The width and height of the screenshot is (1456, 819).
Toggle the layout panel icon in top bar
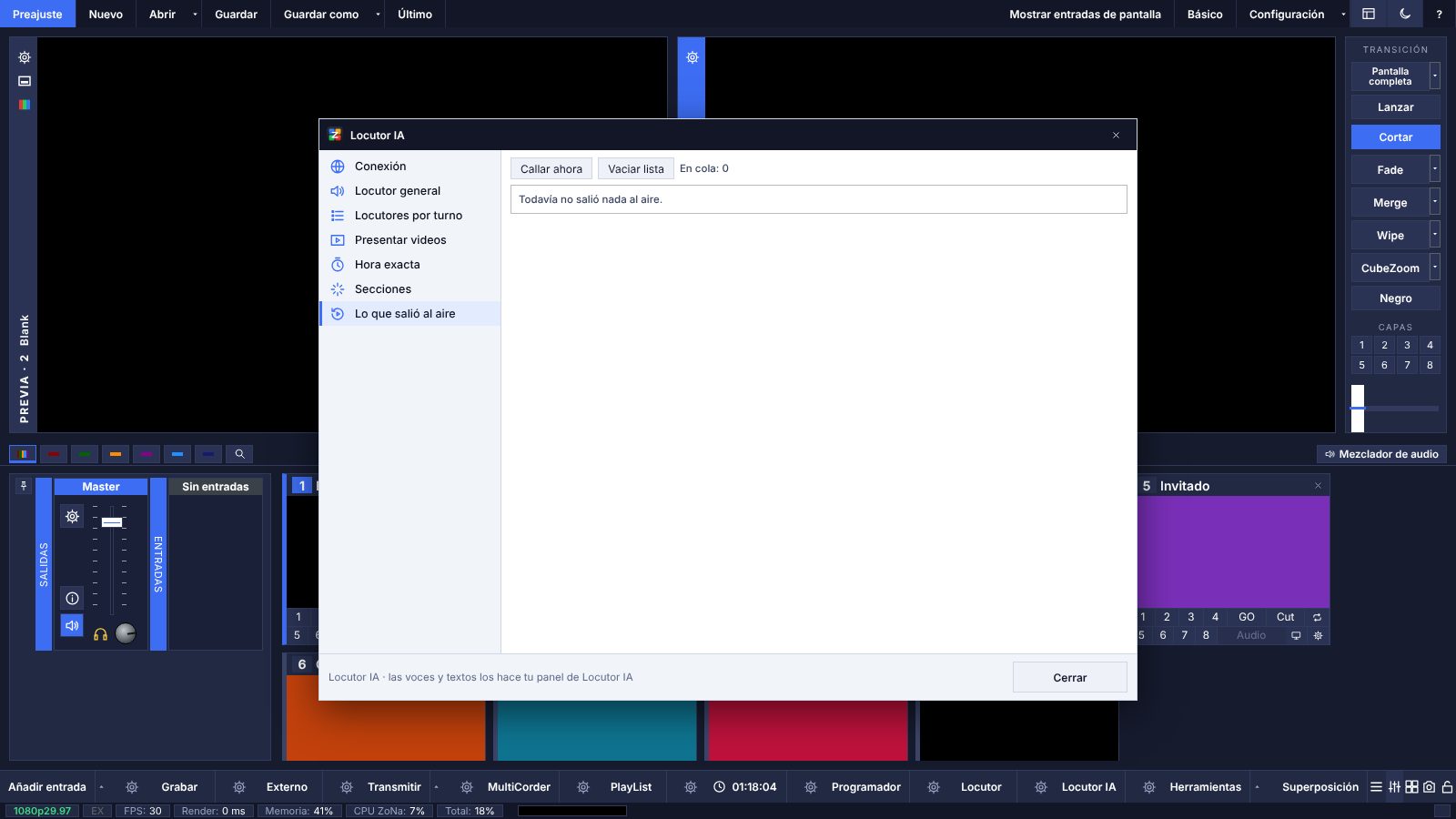(1369, 14)
